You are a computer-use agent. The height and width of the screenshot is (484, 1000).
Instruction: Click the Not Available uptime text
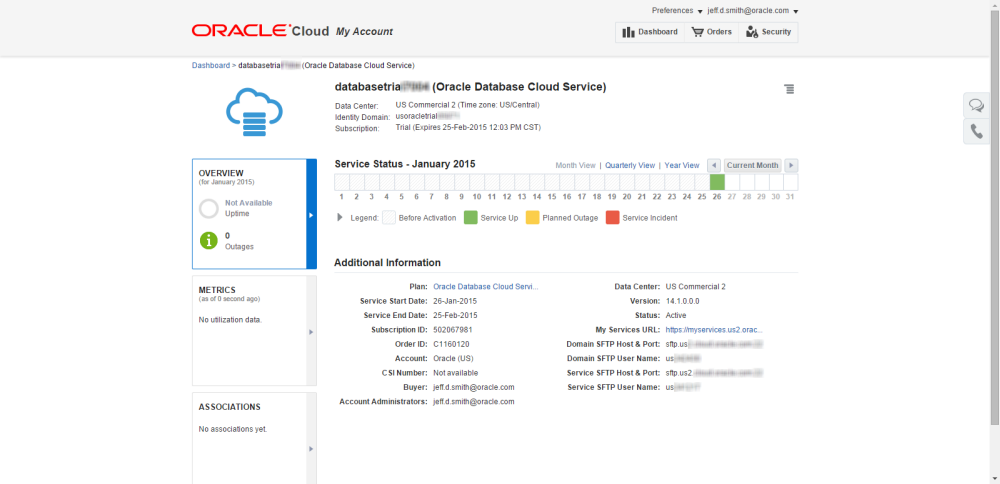coord(249,203)
